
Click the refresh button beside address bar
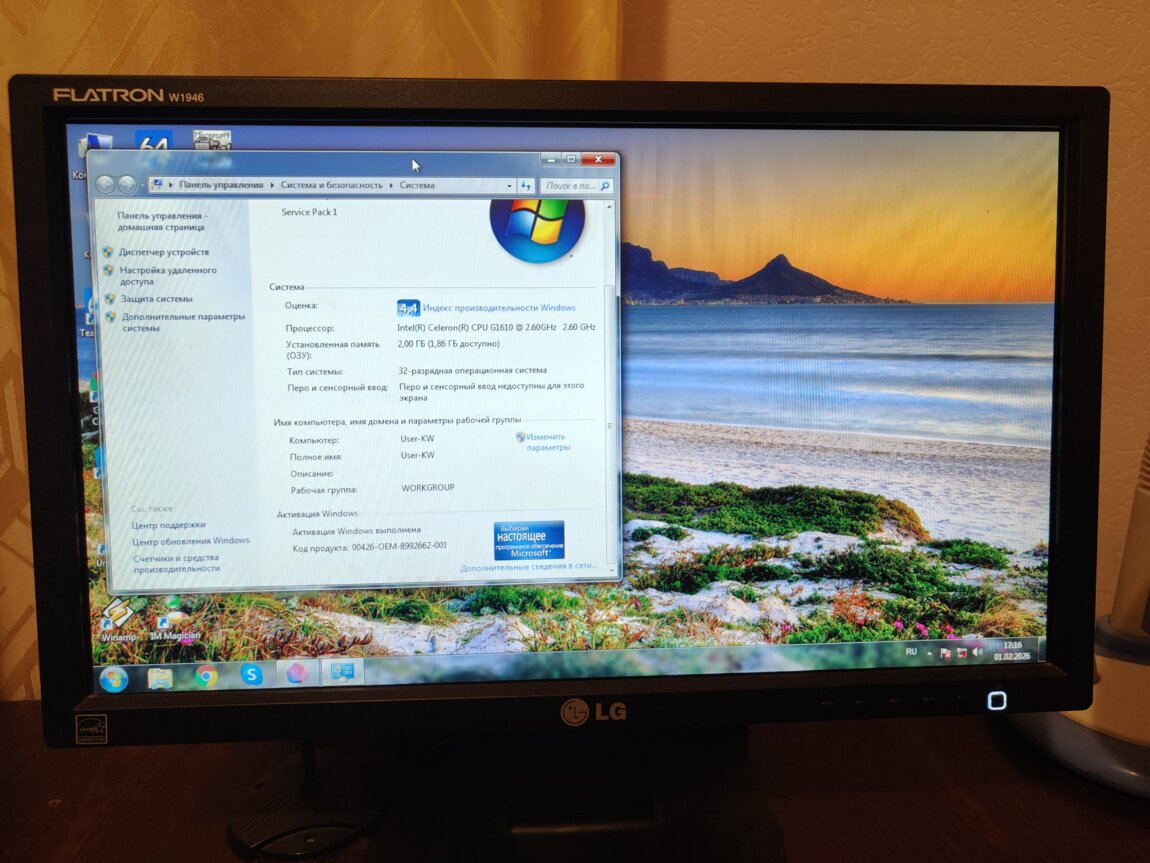click(x=526, y=186)
